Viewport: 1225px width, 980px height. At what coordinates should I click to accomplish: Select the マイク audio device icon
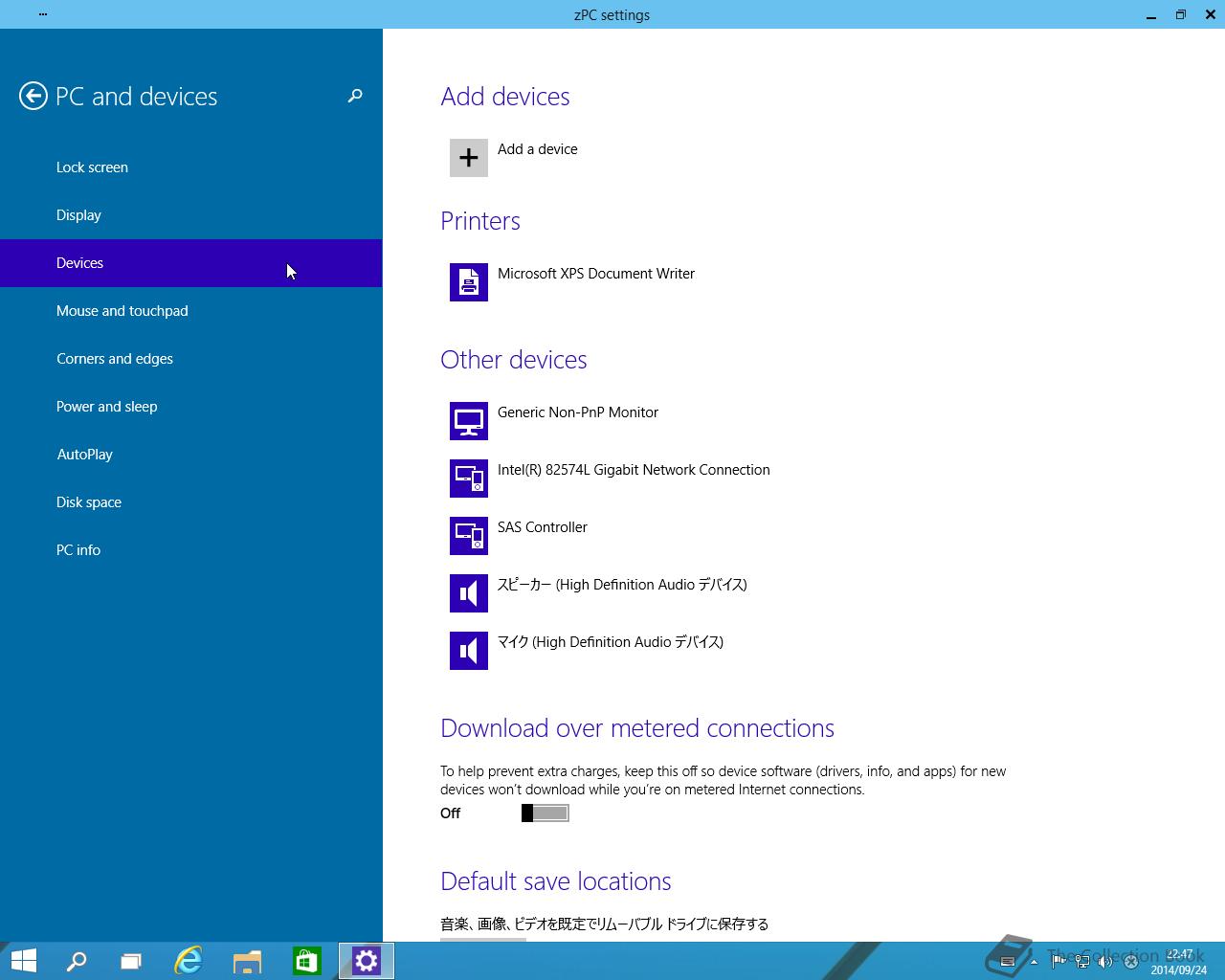click(469, 651)
